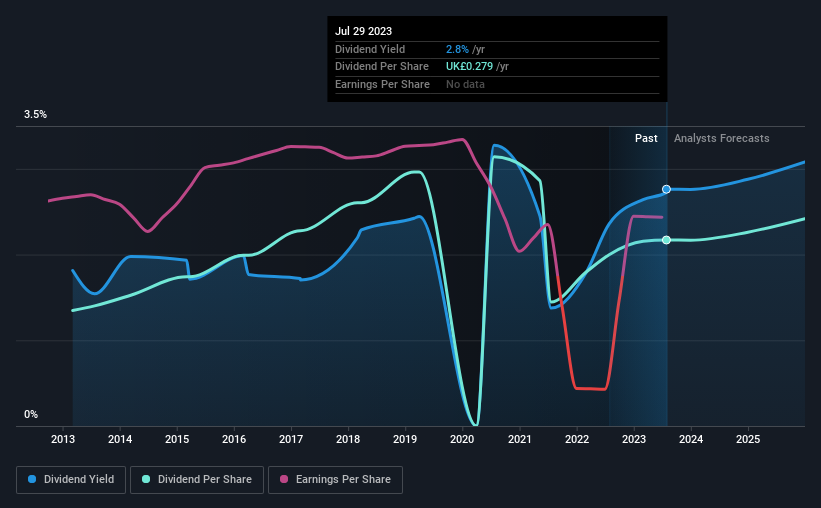This screenshot has width=821, height=508.
Task: Click the 0% y-axis label
Action: pos(31,414)
